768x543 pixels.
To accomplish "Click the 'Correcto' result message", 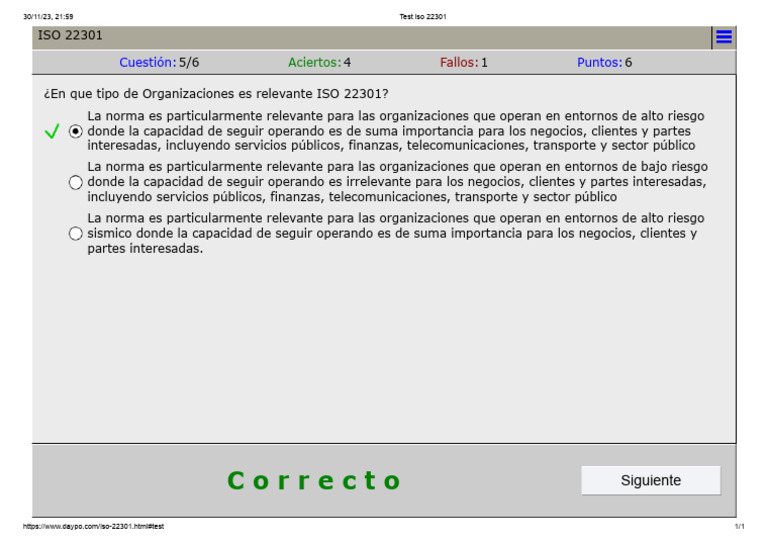I will (x=314, y=480).
